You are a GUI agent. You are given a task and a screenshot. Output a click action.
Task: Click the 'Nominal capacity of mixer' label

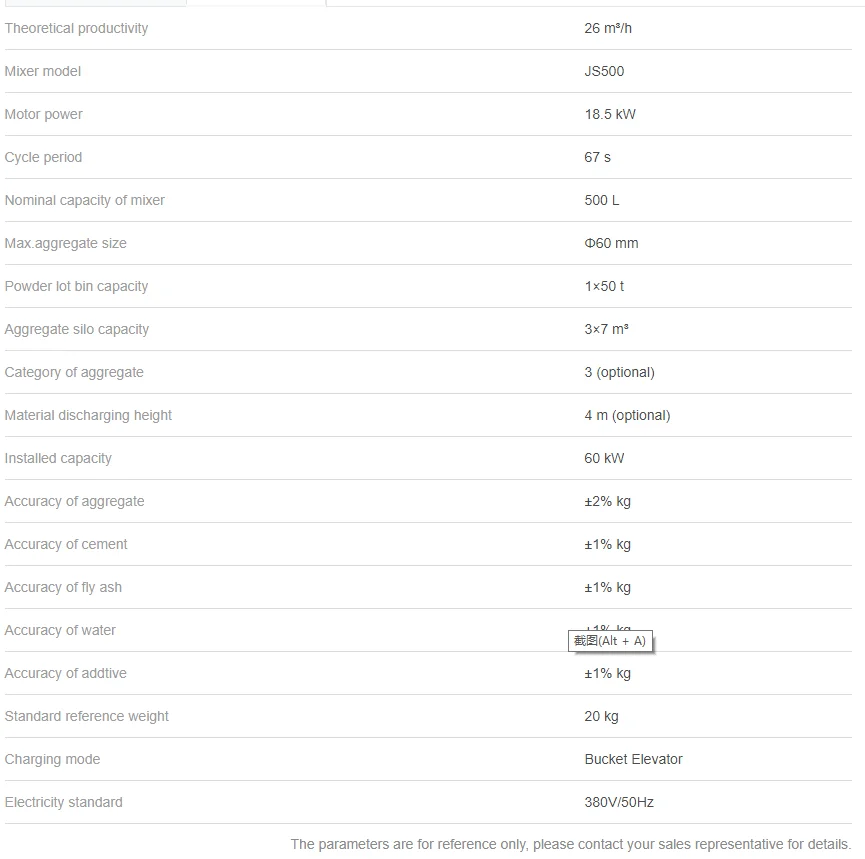click(x=85, y=200)
